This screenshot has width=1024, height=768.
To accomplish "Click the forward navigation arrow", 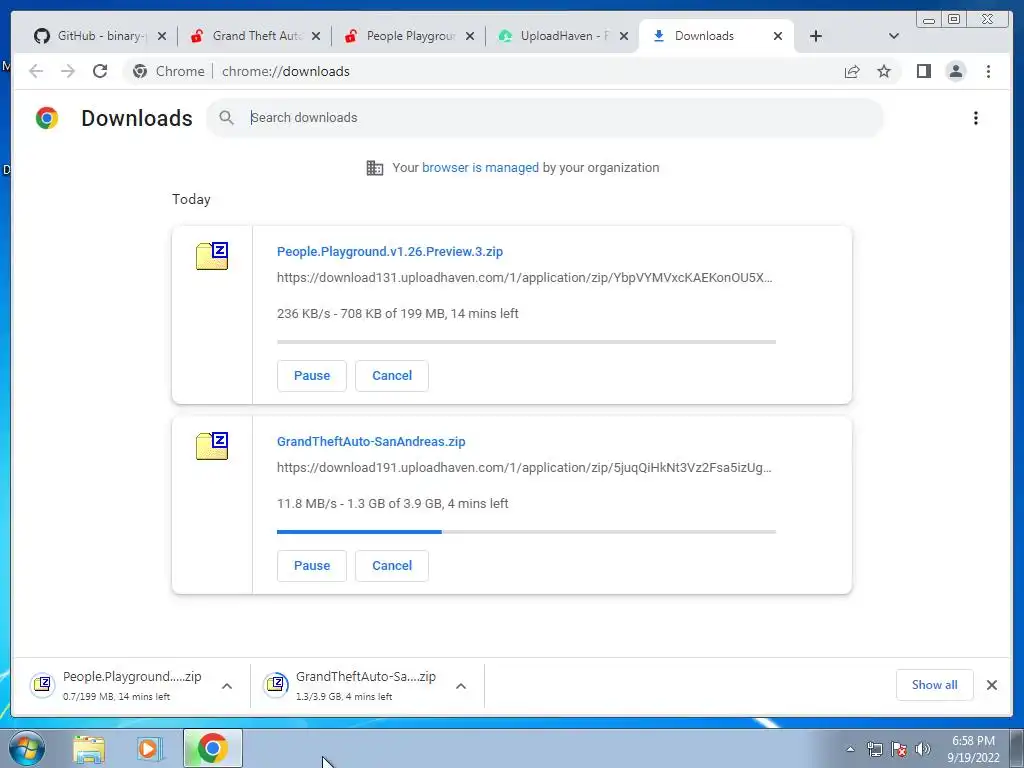I will click(68, 71).
